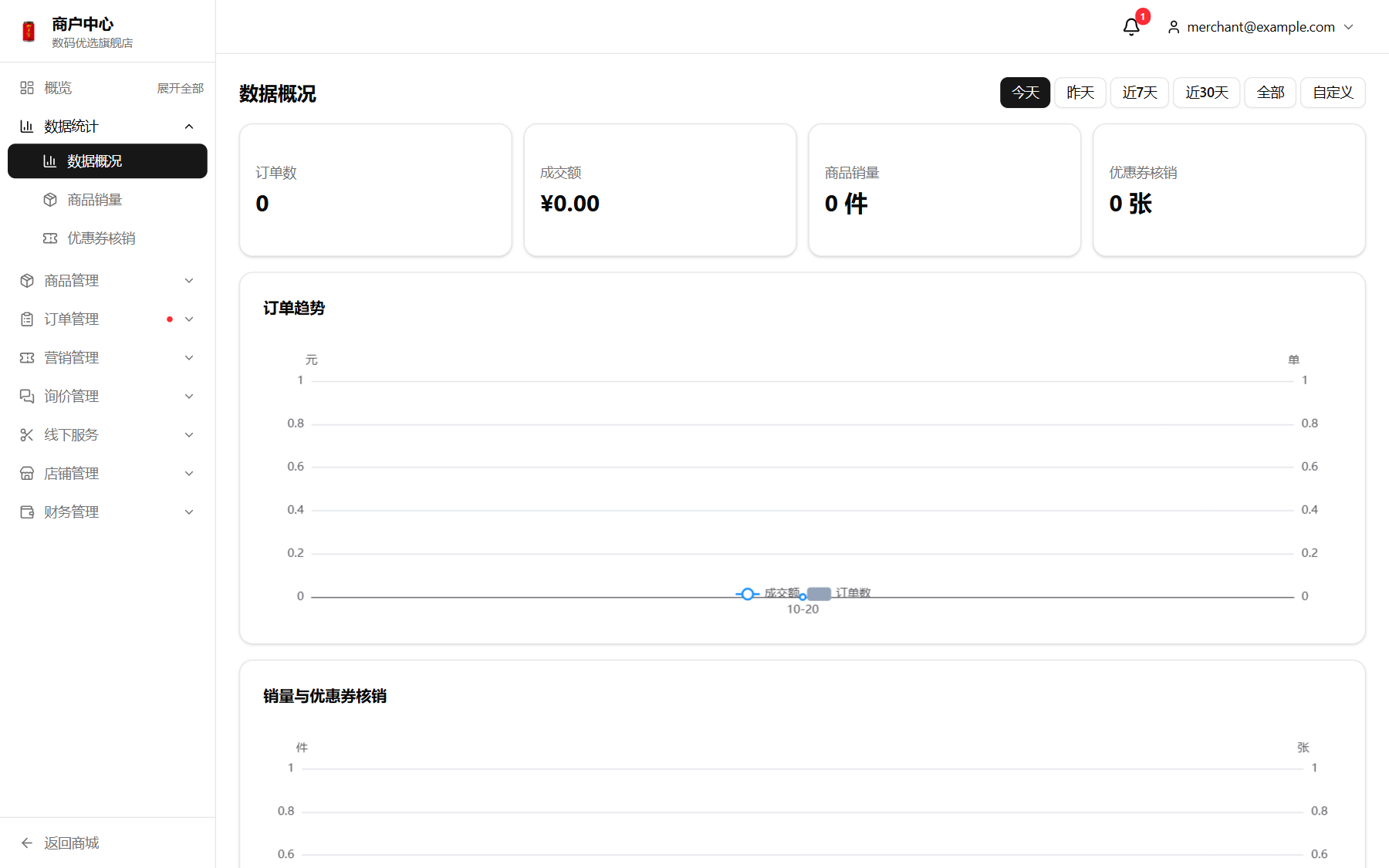This screenshot has height=868, width=1389.
Task: Click the user profile icon
Action: pos(1174,27)
